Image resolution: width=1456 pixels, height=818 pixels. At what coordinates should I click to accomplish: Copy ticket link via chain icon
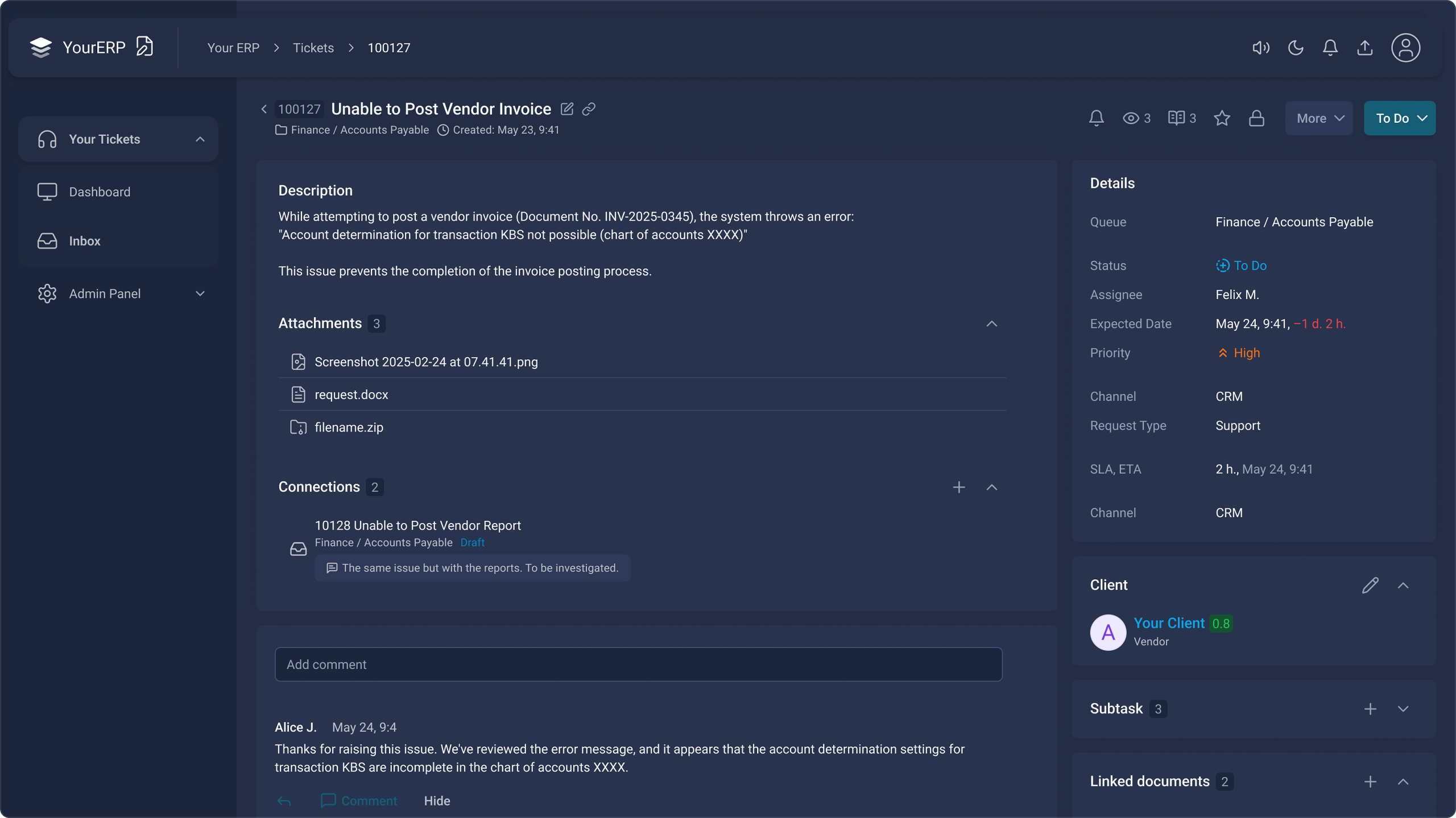[x=589, y=109]
